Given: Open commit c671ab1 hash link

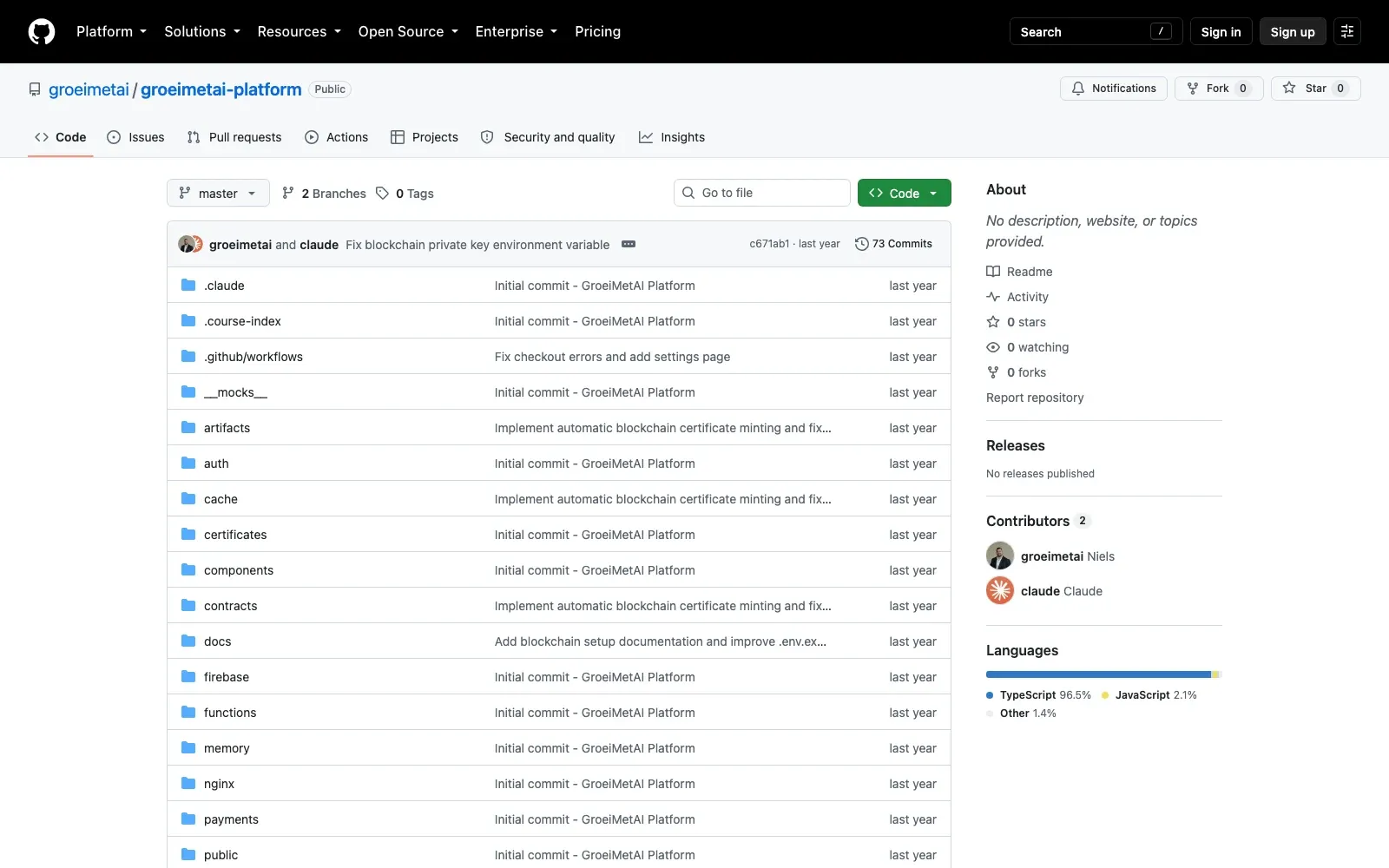Looking at the screenshot, I should tap(769, 244).
